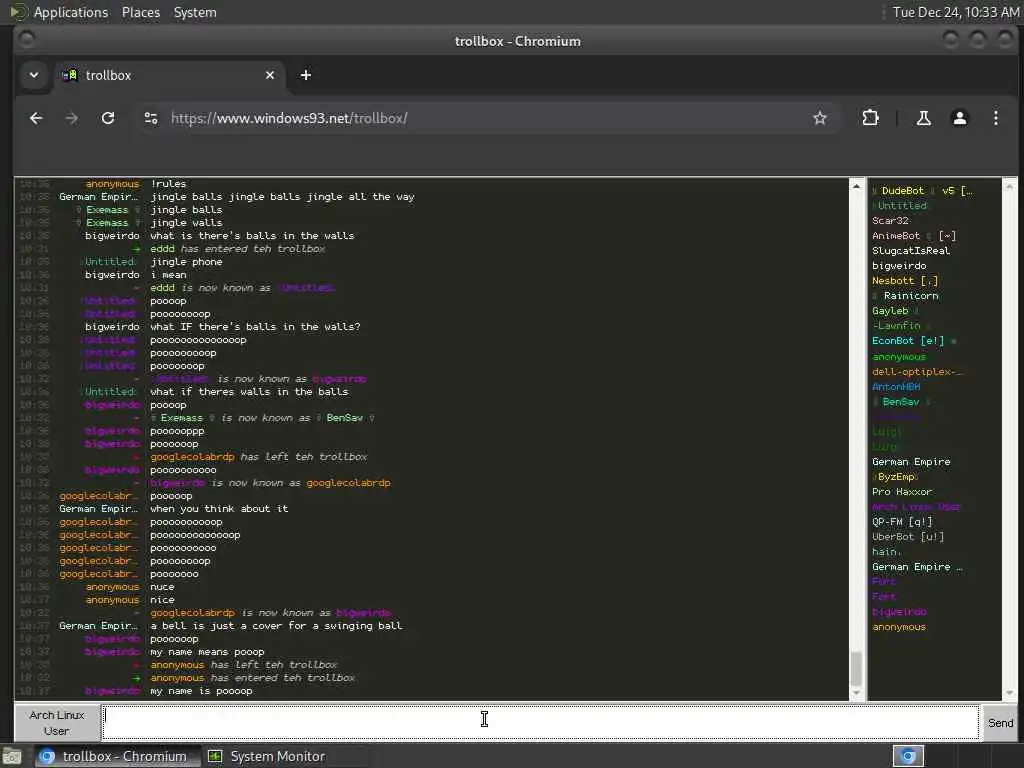The width and height of the screenshot is (1024, 768).
Task: Select hain. in the user list
Action: click(x=886, y=552)
